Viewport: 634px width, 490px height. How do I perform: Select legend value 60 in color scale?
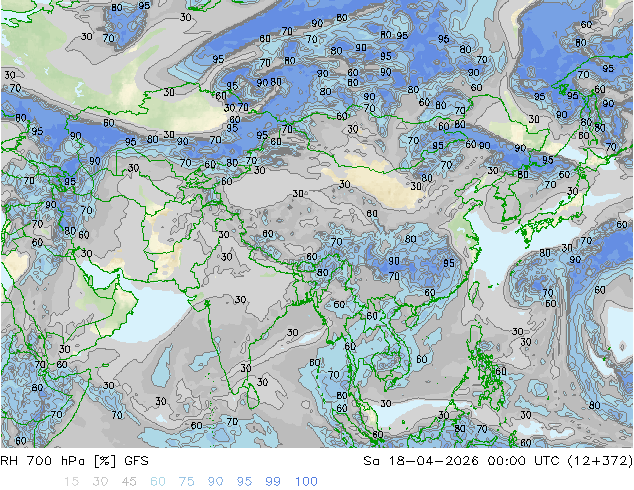click(x=158, y=482)
